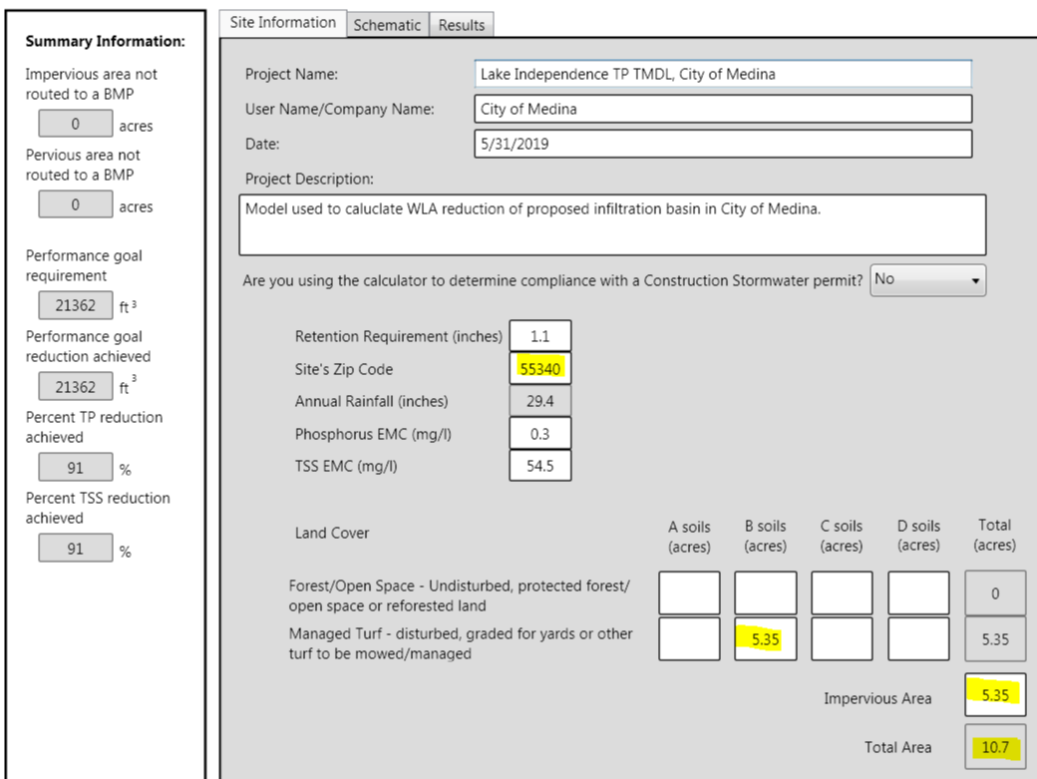Edit the Retention Requirement inches field

pos(540,339)
